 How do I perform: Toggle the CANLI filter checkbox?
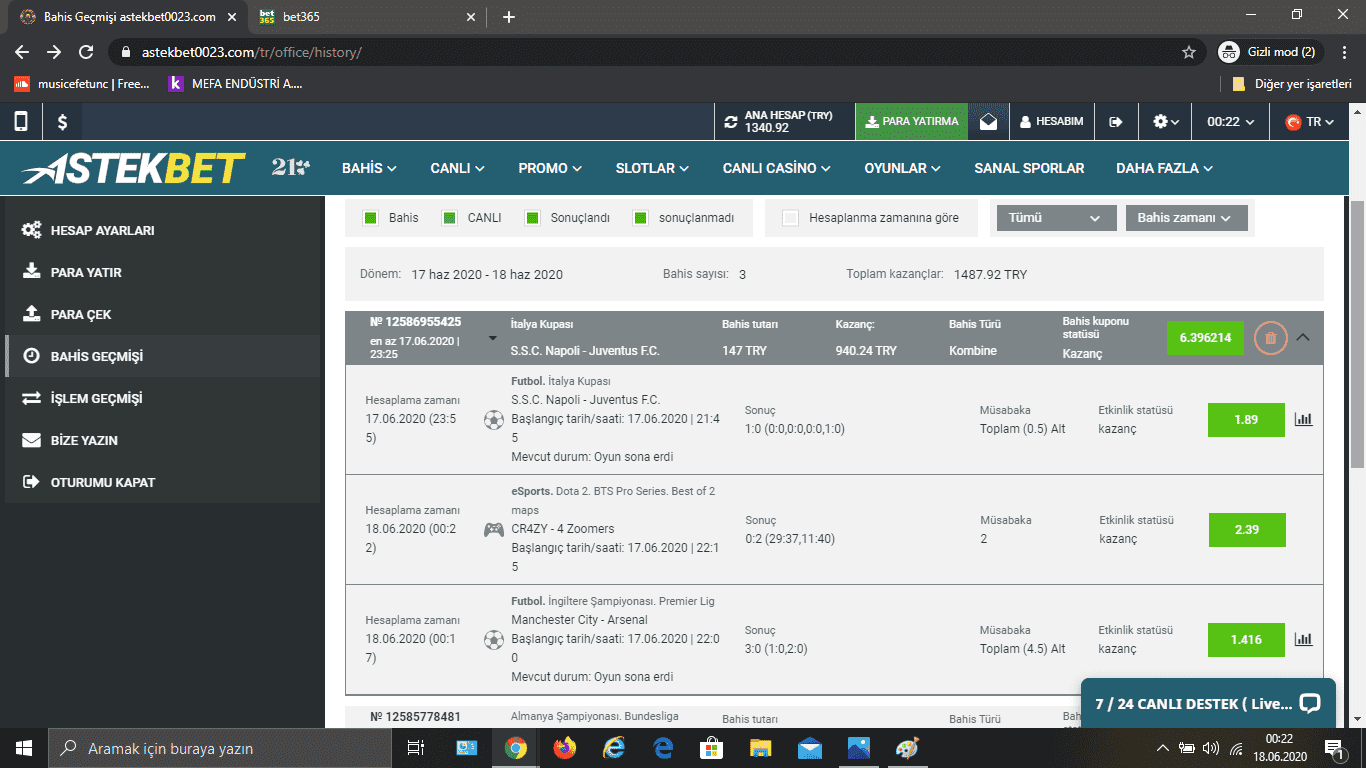(449, 217)
